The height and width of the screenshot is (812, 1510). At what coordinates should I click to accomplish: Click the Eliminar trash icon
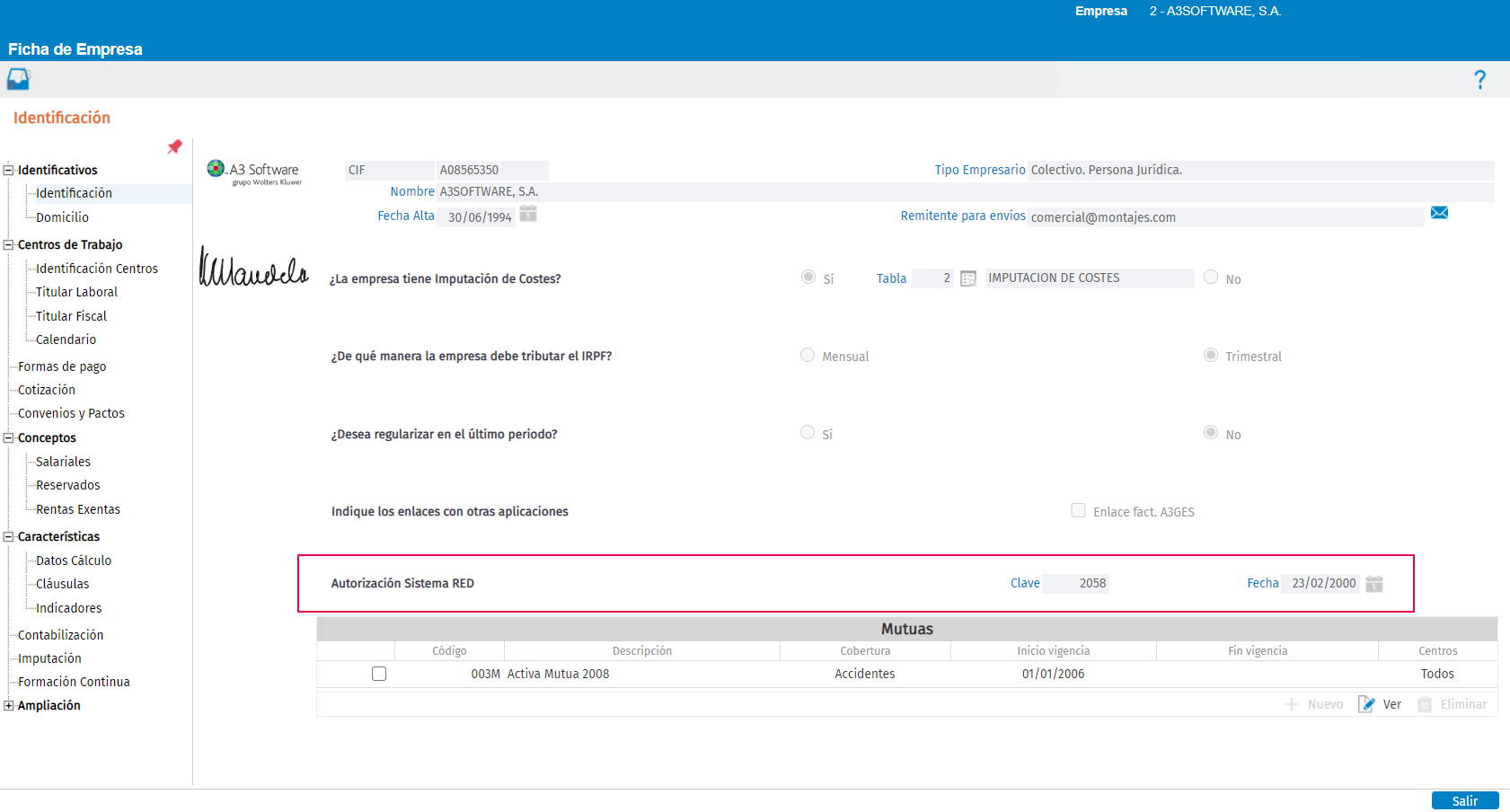coord(1425,704)
